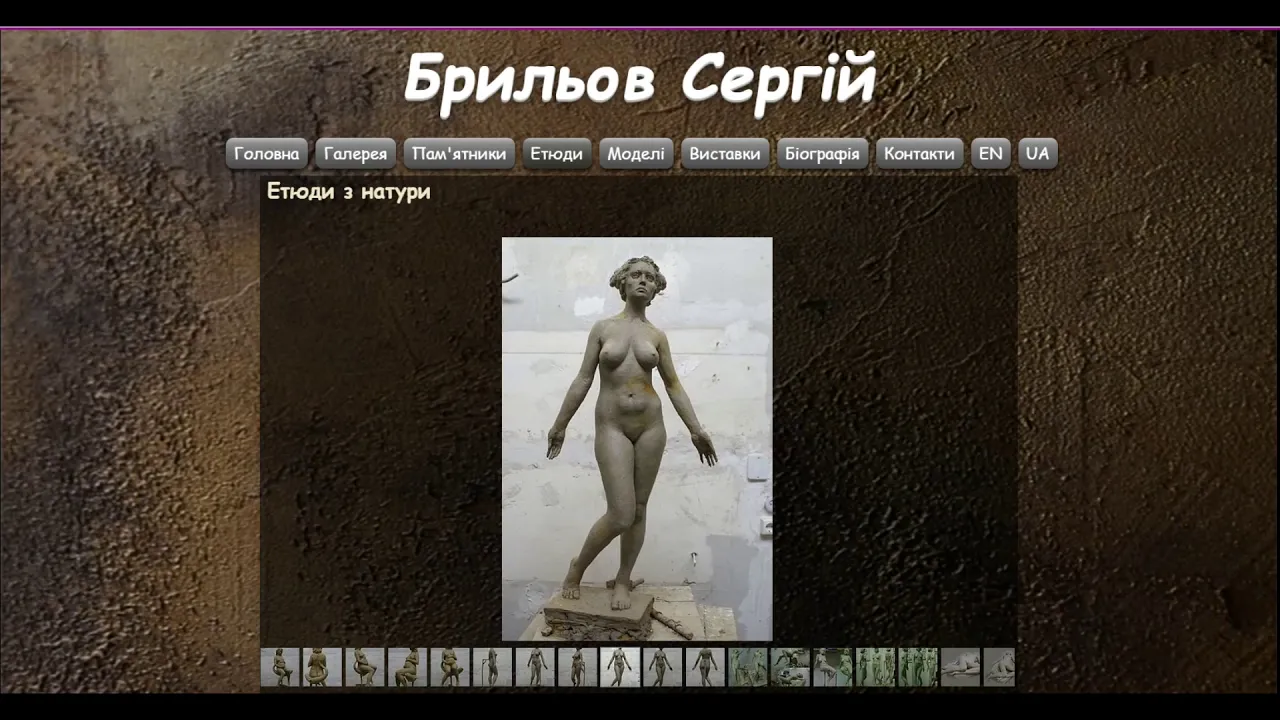
Task: Click the Брильов Сергій site title
Action: pyautogui.click(x=640, y=80)
